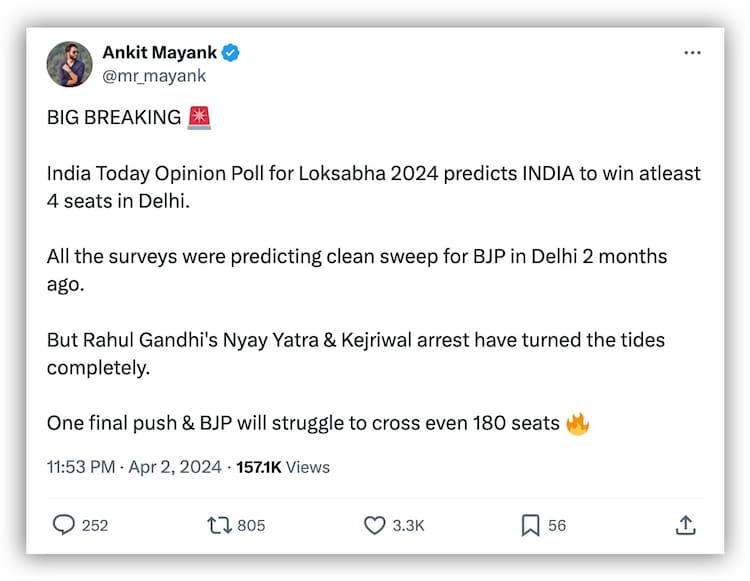Click the 3.3K likes count
The image size is (750, 581).
(x=407, y=525)
